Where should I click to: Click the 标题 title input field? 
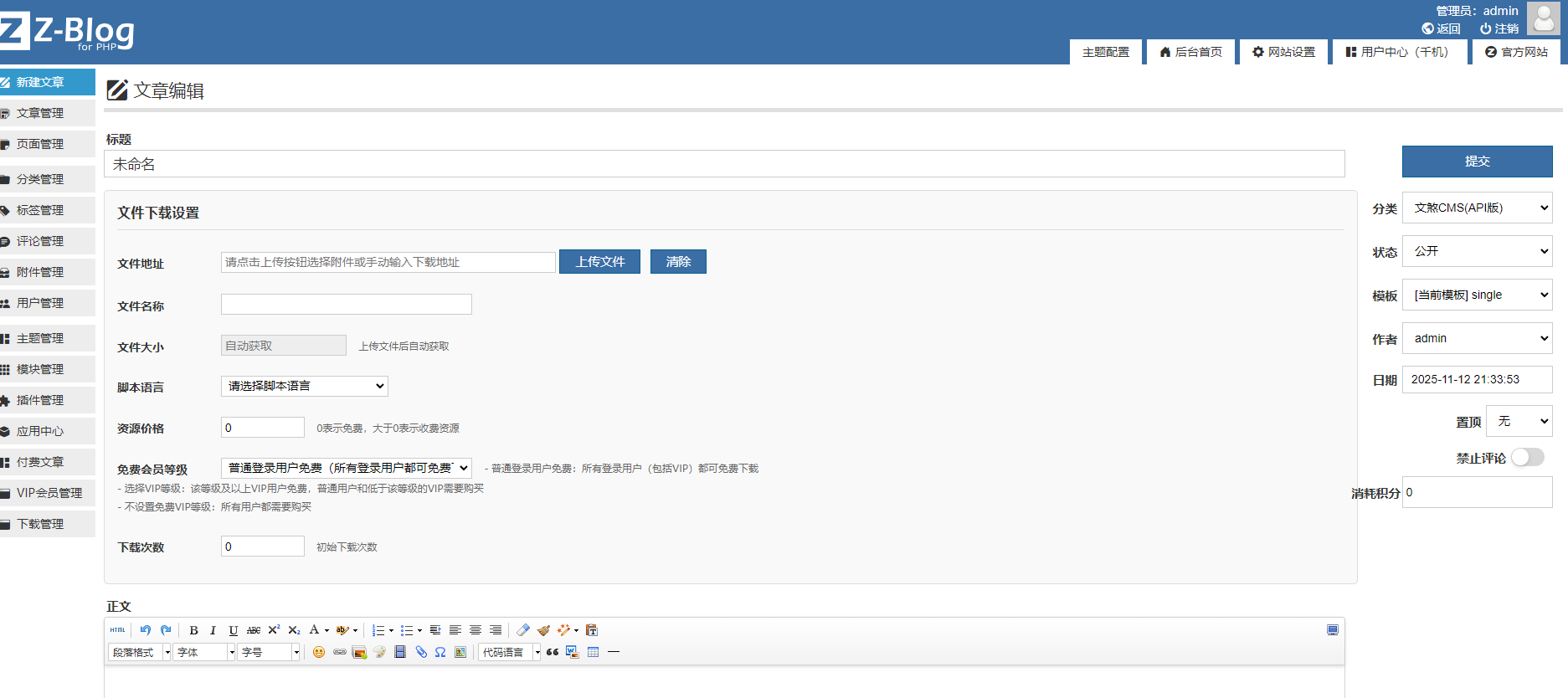pyautogui.click(x=724, y=164)
